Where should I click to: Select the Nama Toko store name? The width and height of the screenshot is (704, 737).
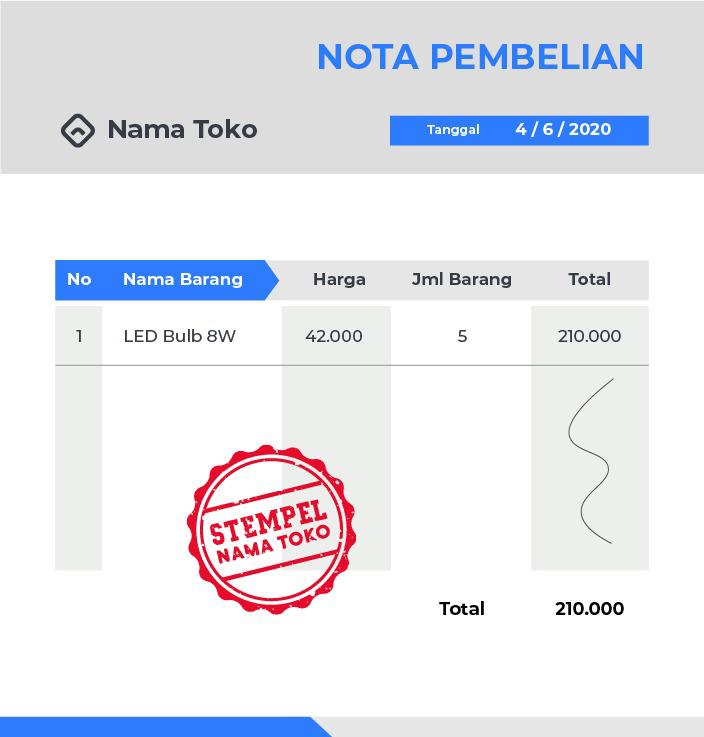pos(182,130)
